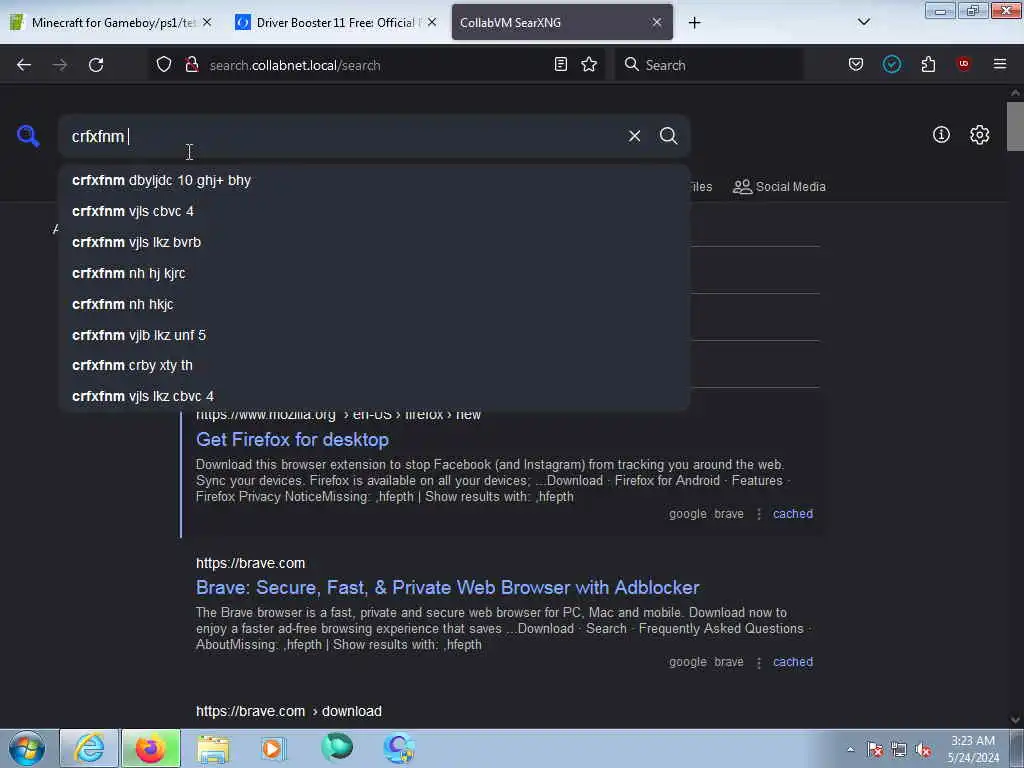Screen dimensions: 1024x768
Task: Open 'Get Firefox for desktop' result
Action: click(x=292, y=440)
